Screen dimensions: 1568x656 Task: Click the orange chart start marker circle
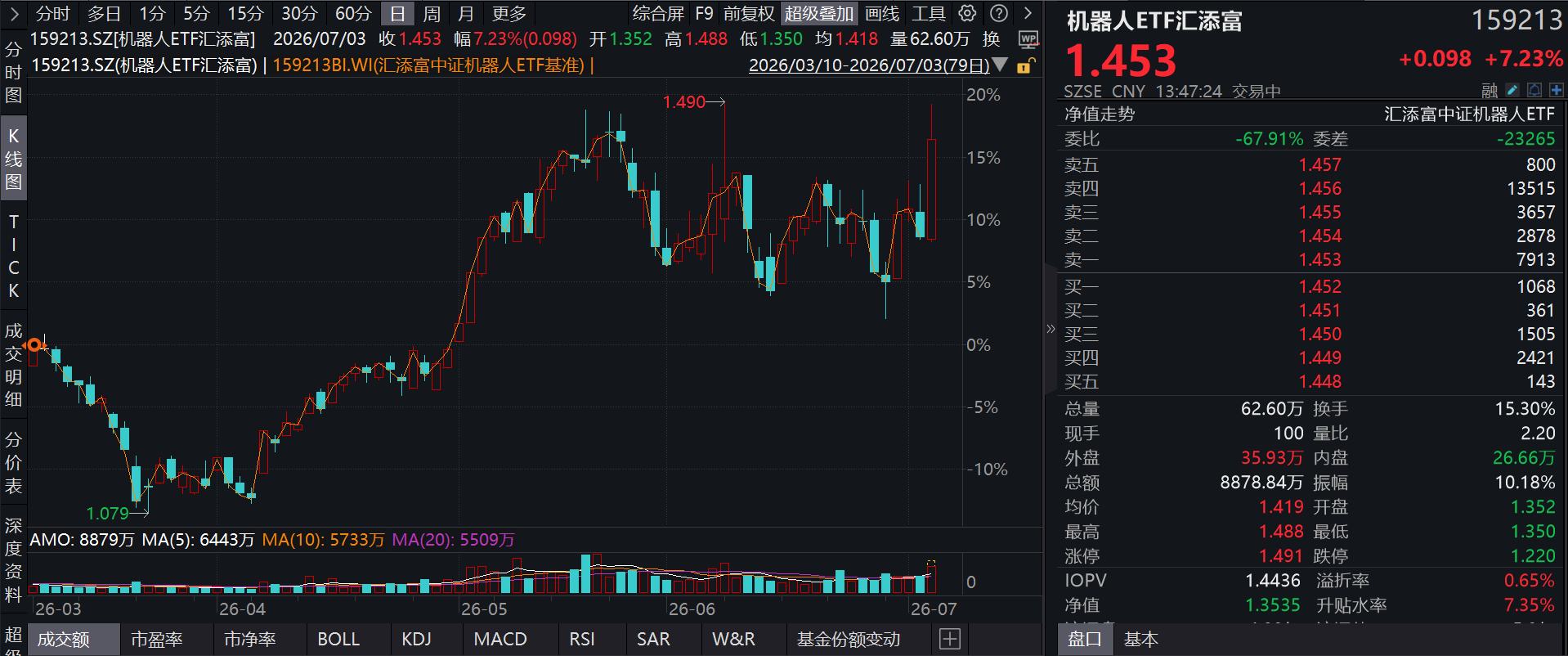coord(34,345)
